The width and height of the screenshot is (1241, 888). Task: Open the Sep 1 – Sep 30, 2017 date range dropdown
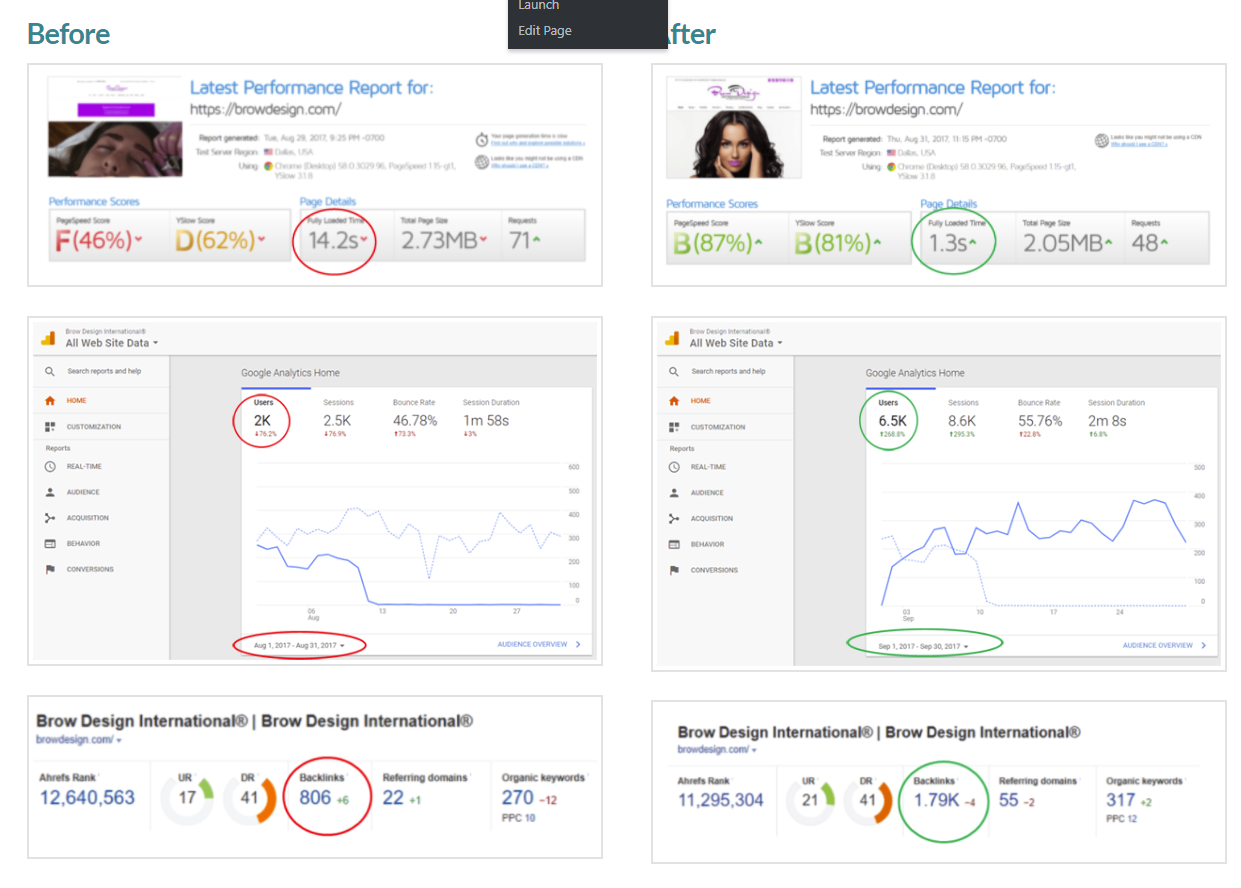tap(924, 647)
